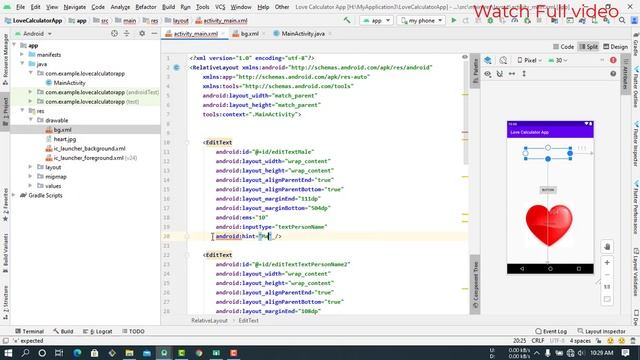
Task: Toggle autoconnect magnet icon
Action: 500,74
